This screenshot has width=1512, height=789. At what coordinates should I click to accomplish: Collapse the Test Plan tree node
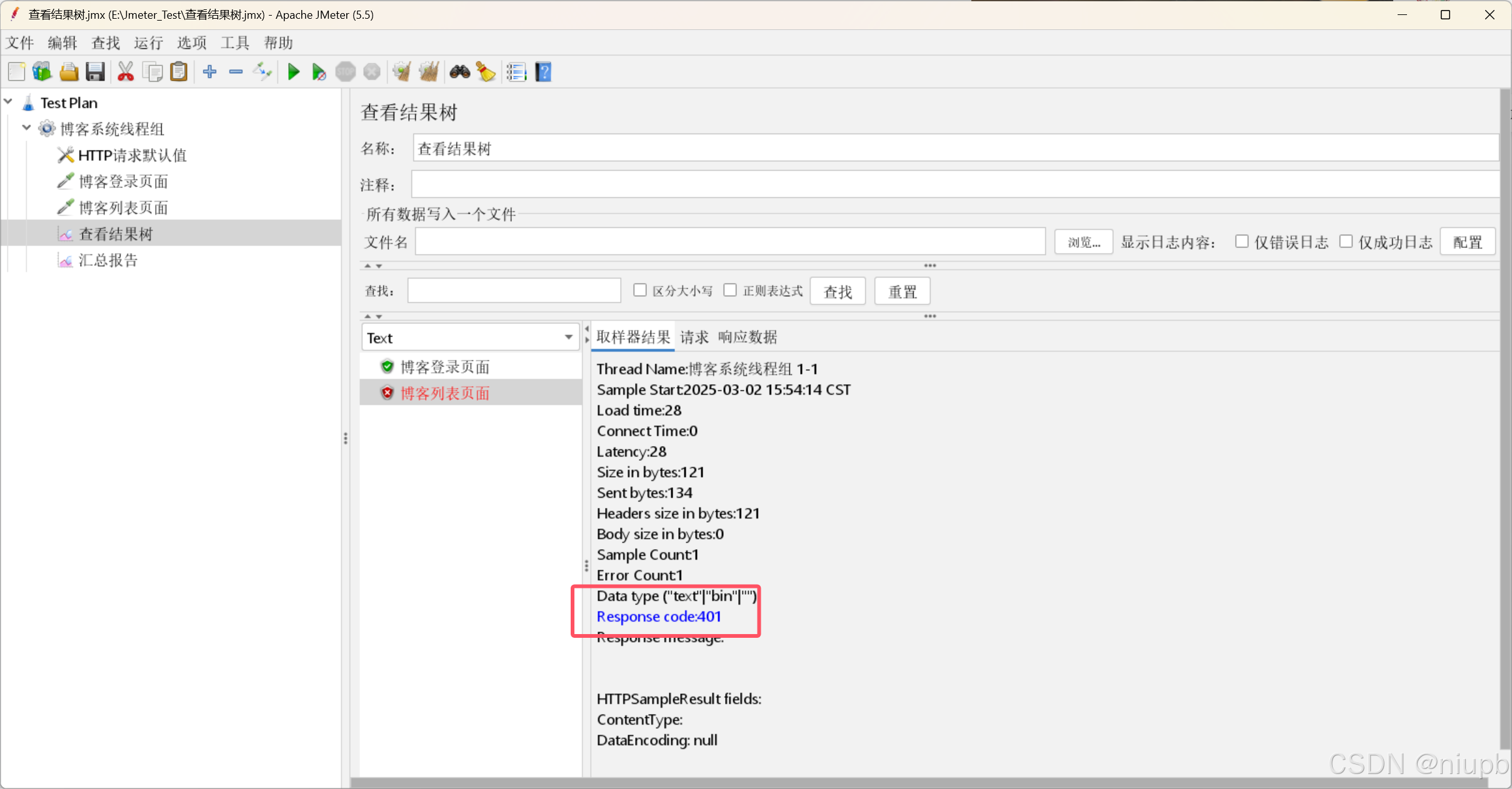[9, 101]
